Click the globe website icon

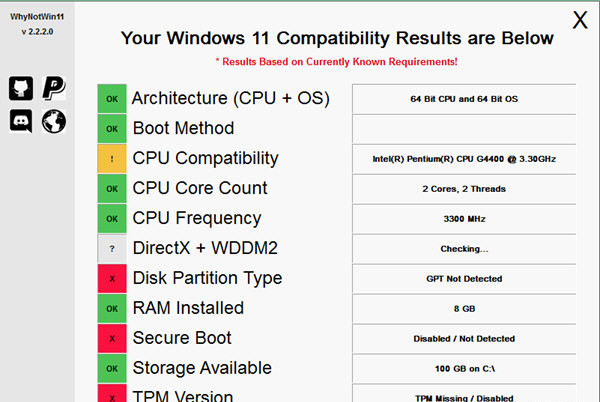[x=53, y=122]
